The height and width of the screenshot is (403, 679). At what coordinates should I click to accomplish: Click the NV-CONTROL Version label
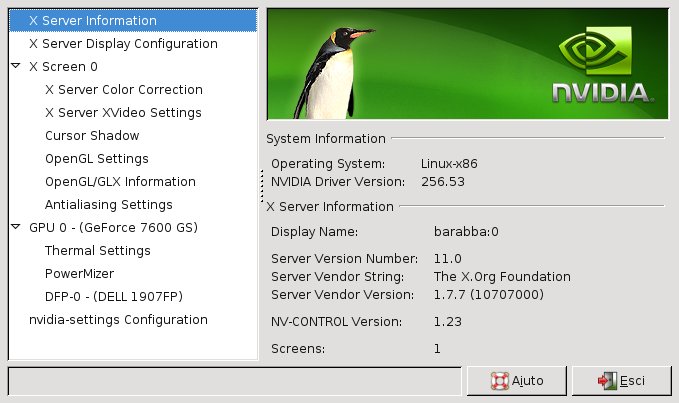pyautogui.click(x=336, y=322)
